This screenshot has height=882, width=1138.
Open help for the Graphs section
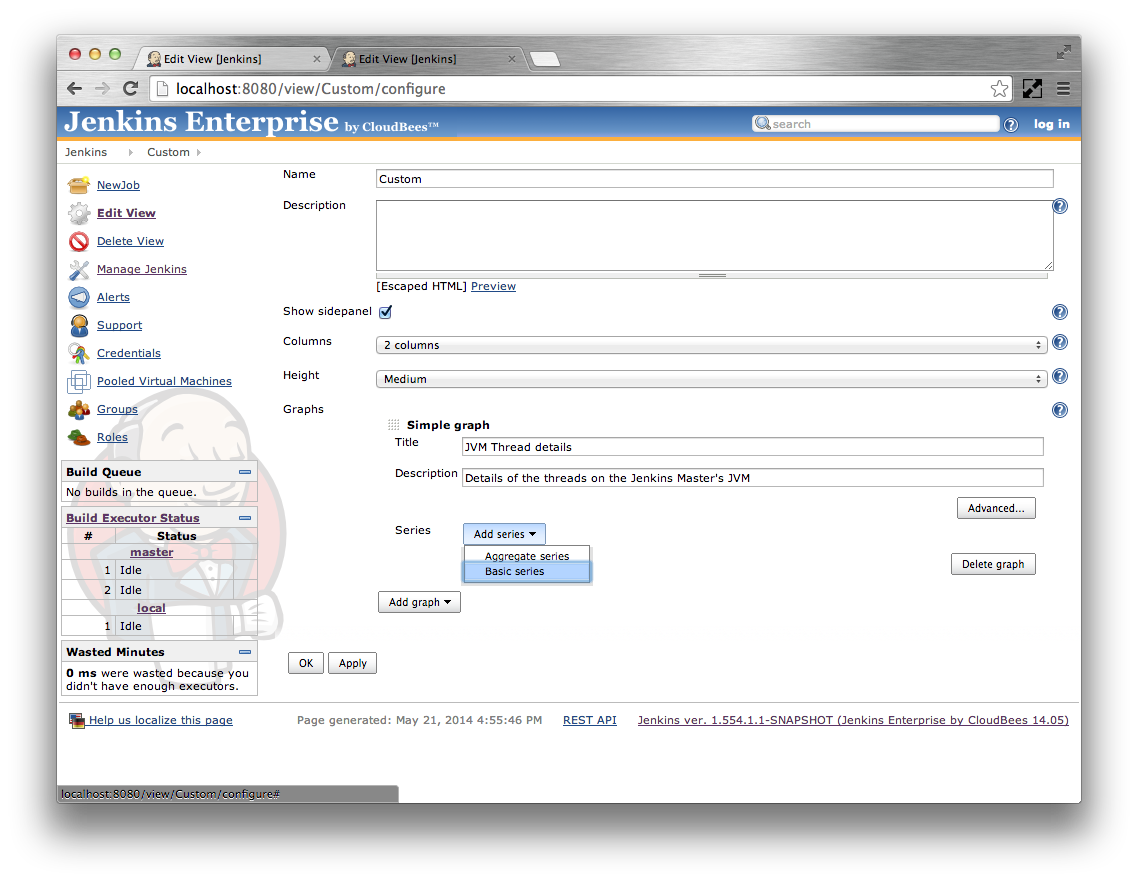pos(1060,410)
